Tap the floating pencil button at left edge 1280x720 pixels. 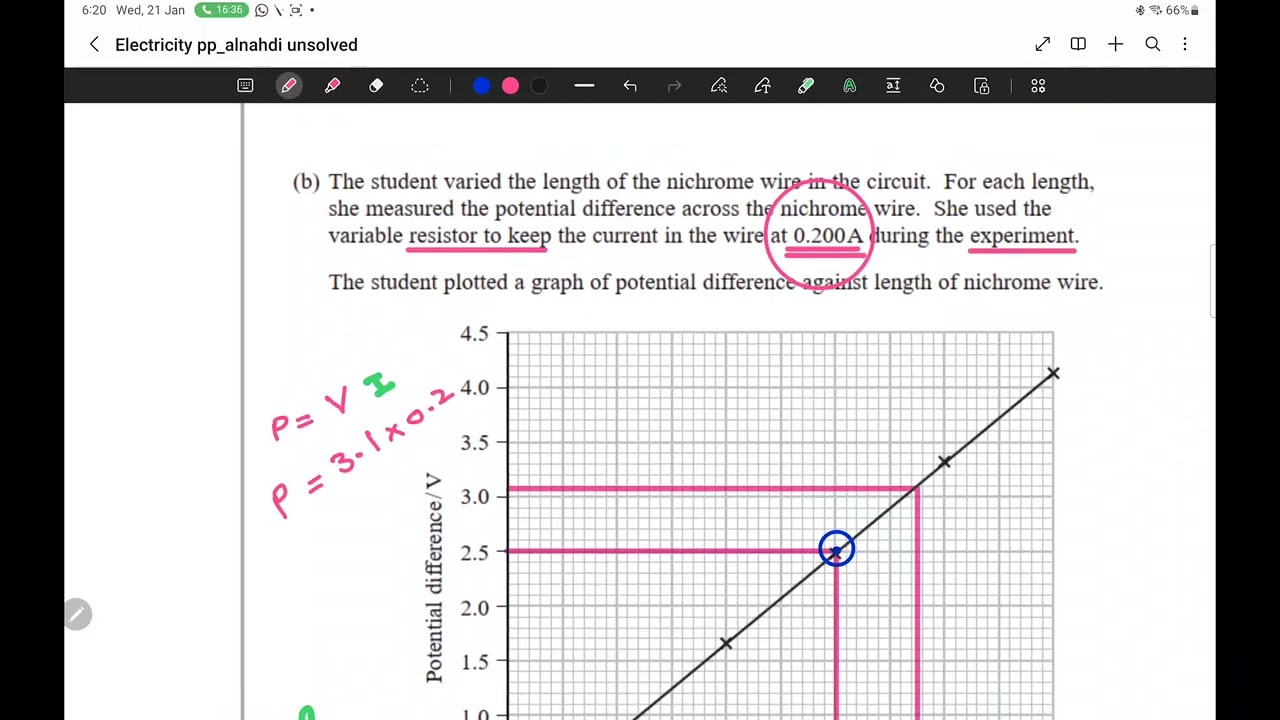point(78,614)
